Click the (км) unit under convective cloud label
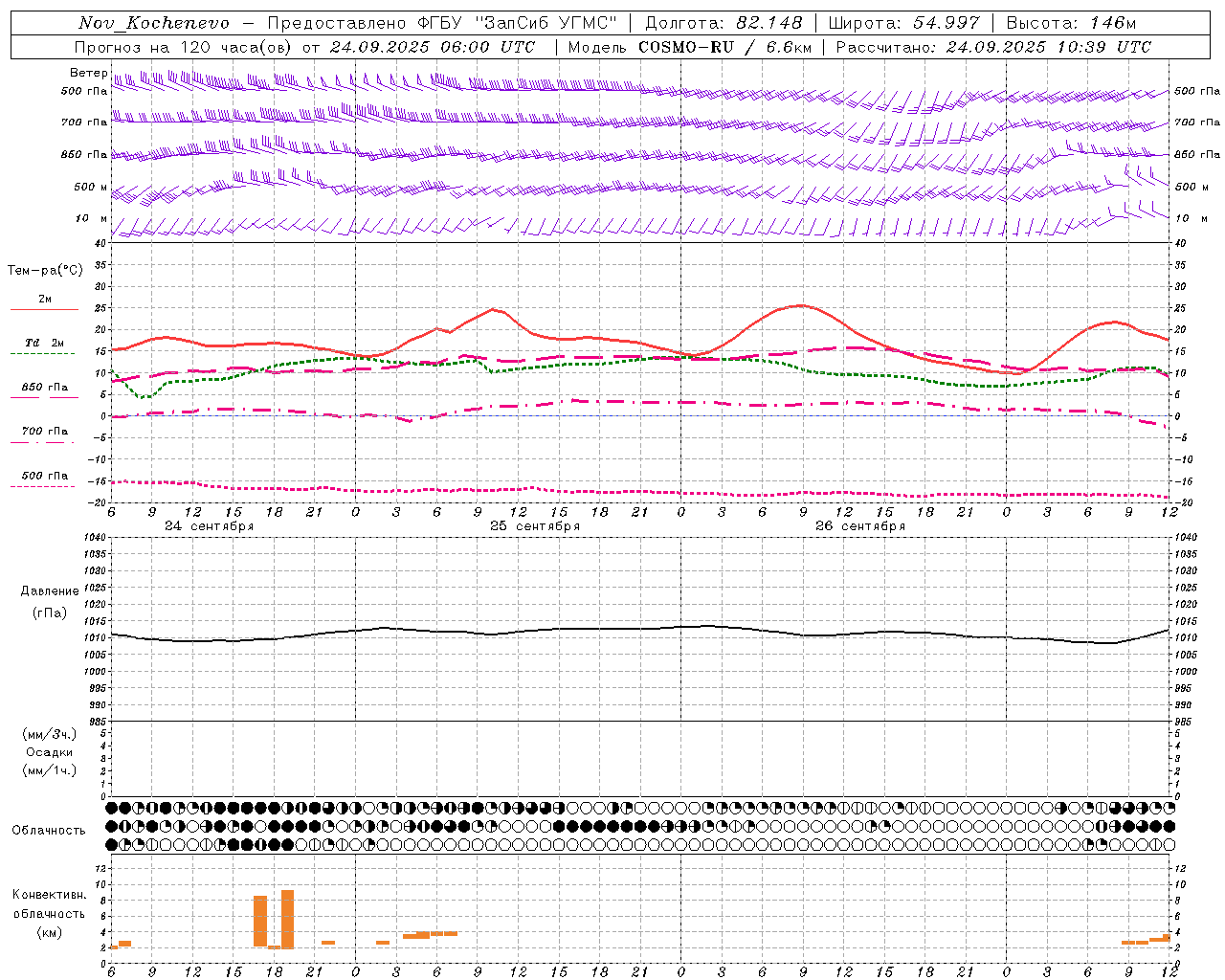The image size is (1225, 980). pos(50,932)
